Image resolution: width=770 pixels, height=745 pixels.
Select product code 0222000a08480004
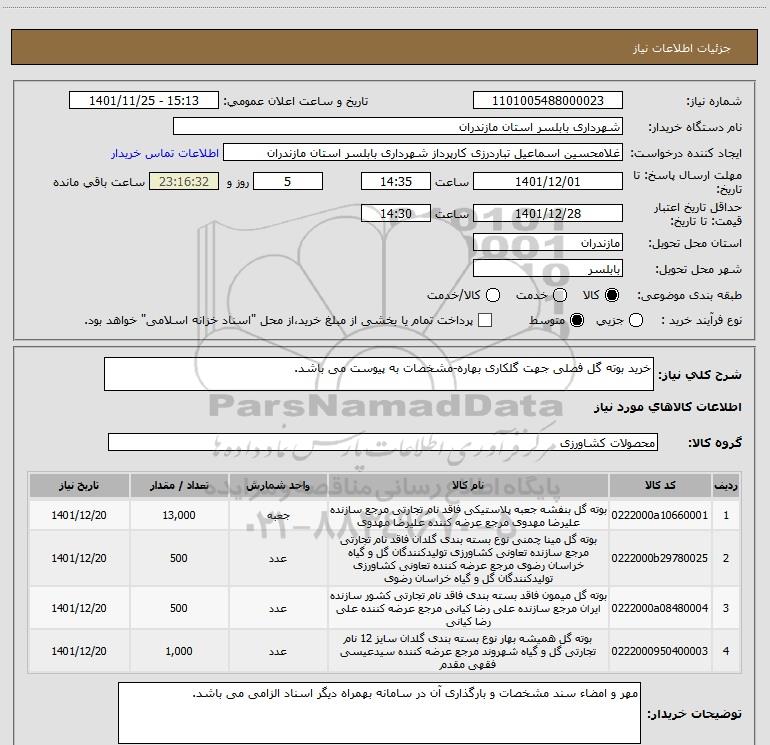tap(660, 608)
